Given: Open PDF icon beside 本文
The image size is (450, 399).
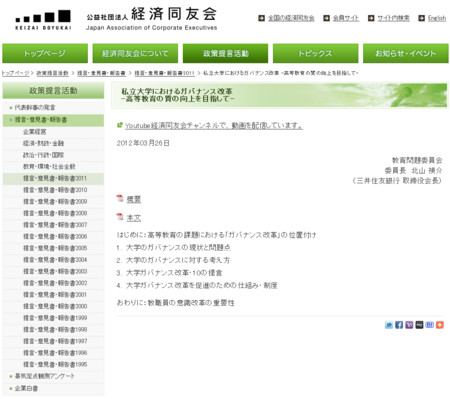Looking at the screenshot, I should pyautogui.click(x=120, y=217).
